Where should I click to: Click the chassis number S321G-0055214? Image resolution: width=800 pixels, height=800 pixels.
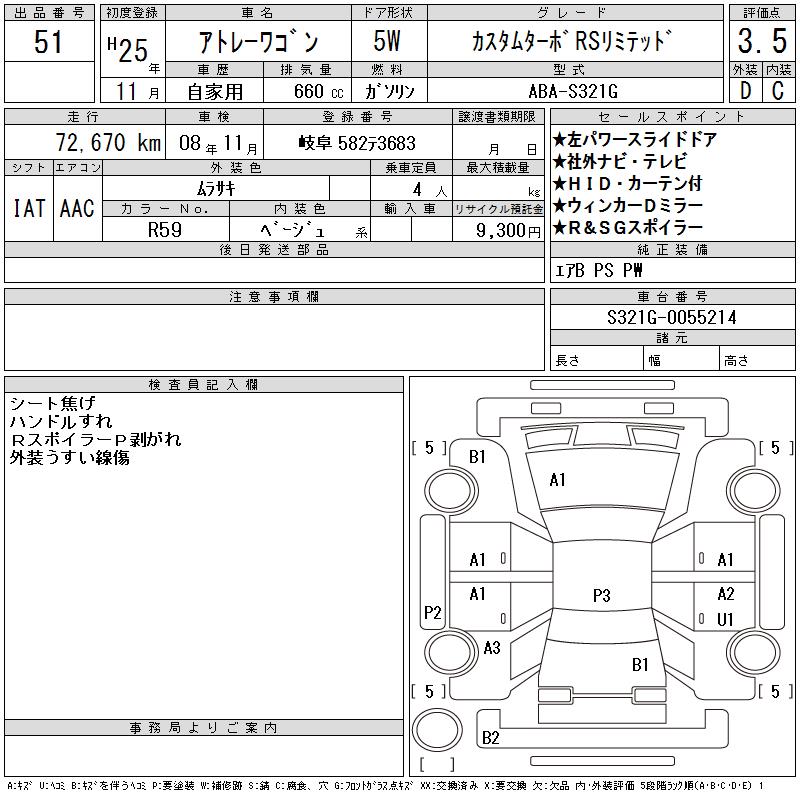pos(672,317)
